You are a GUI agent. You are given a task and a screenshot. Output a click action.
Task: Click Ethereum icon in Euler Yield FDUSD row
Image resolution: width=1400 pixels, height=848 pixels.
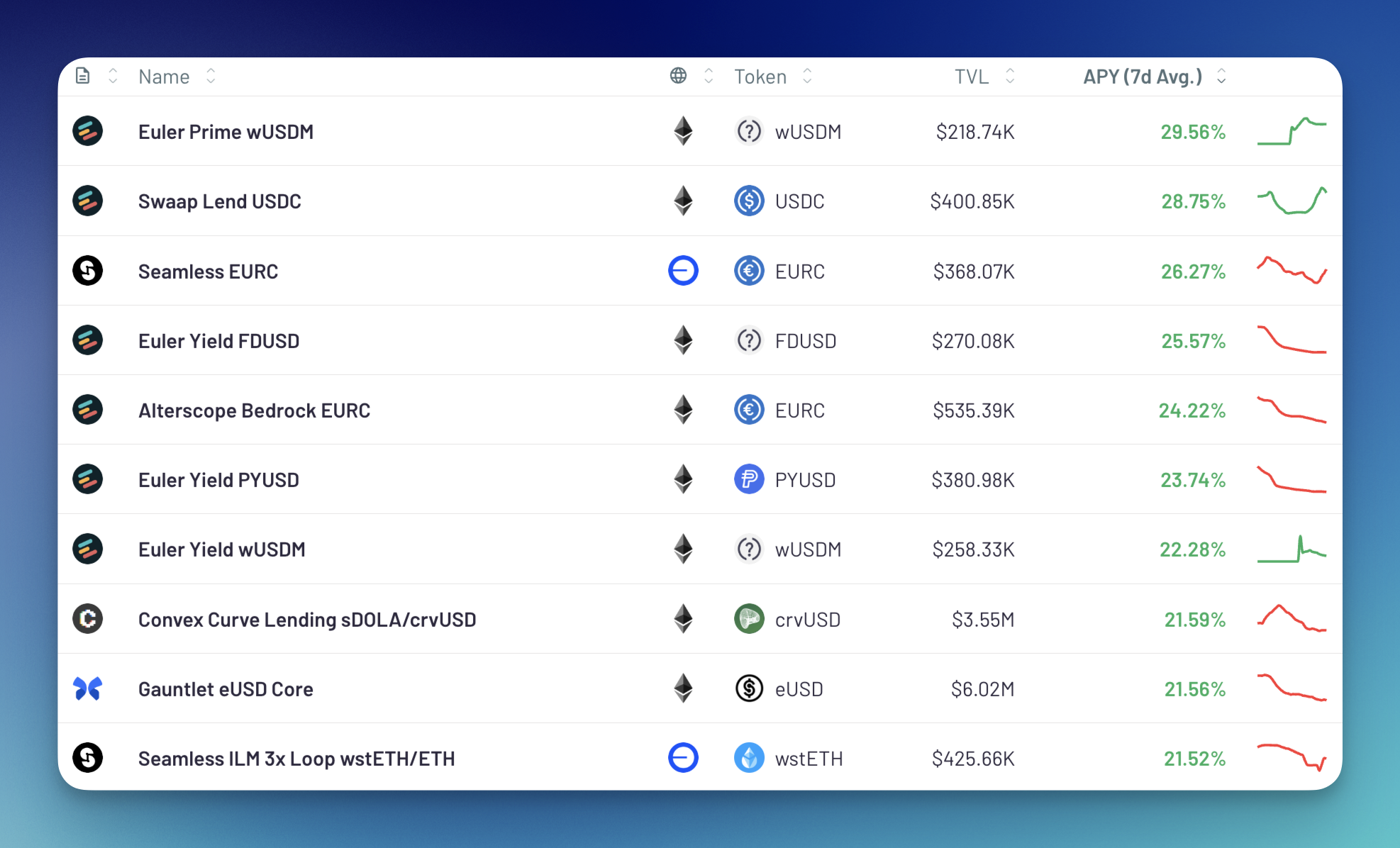[683, 340]
